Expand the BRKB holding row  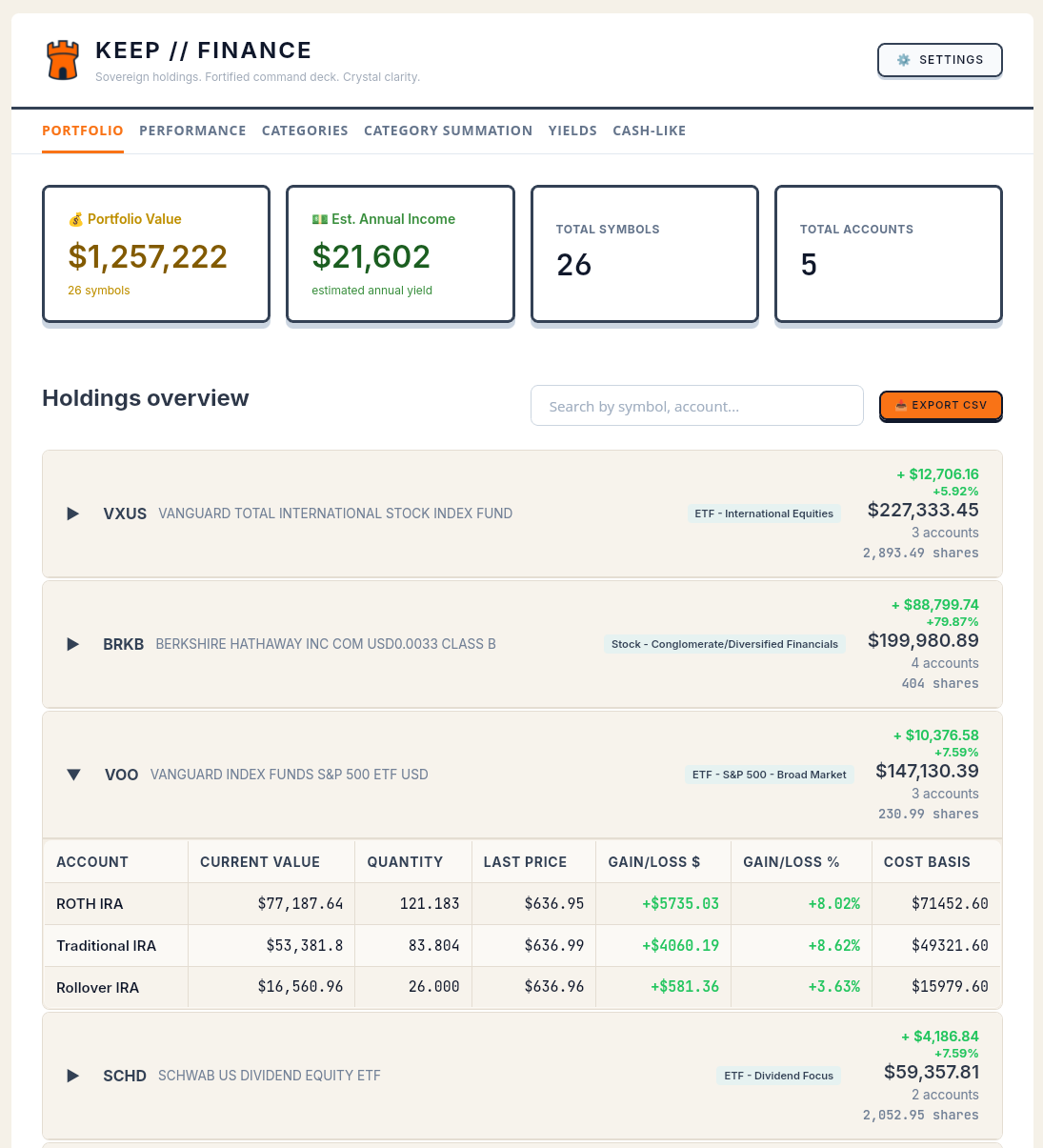coord(72,644)
